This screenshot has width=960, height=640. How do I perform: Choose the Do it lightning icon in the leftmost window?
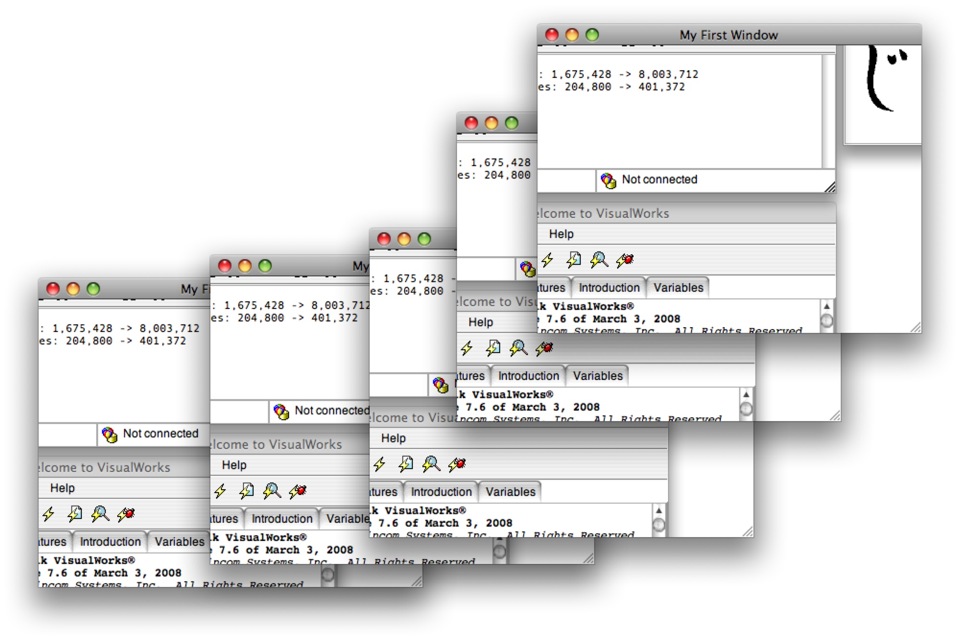point(48,514)
